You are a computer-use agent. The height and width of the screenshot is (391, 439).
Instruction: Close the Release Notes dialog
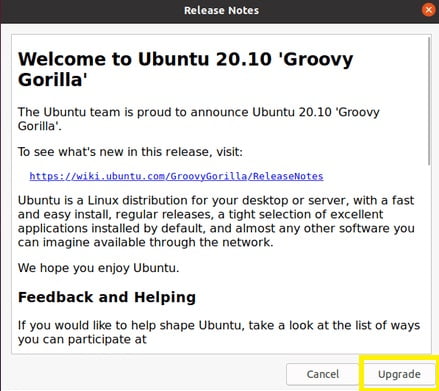click(x=428, y=10)
